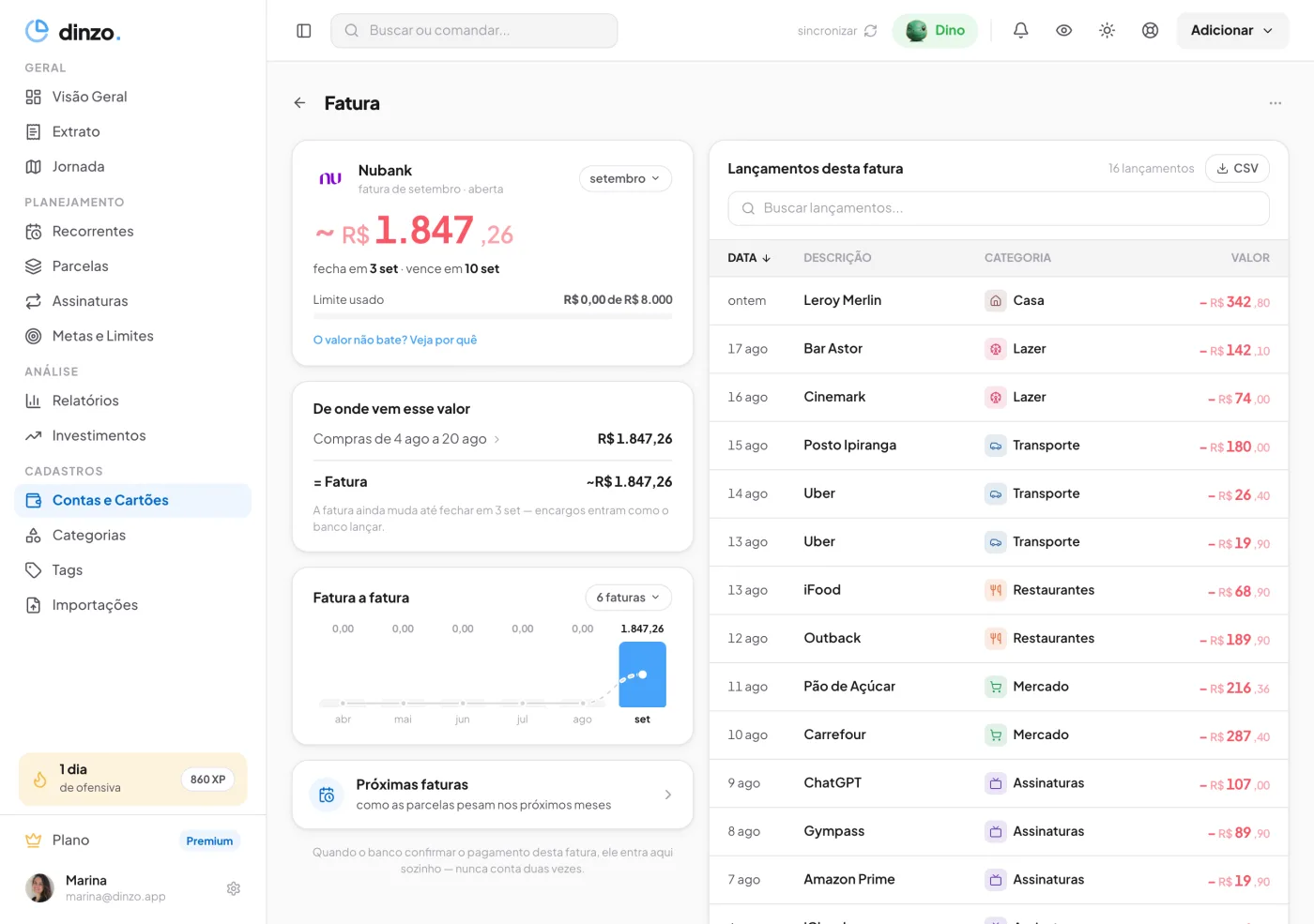
Task: Open Categorias in the sidebar
Action: [133, 536]
